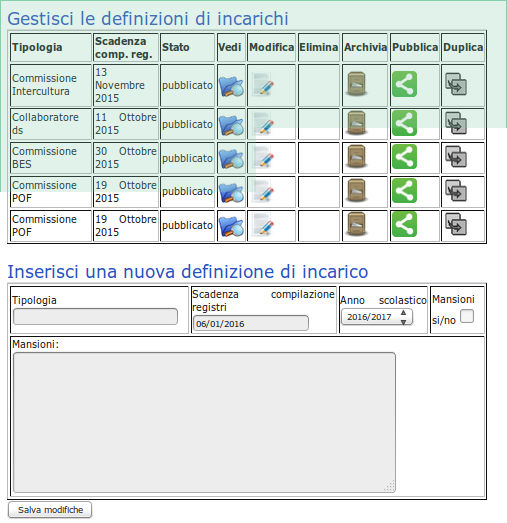This screenshot has width=507, height=523.
Task: Click the Salva modifiche button
Action: (x=50, y=510)
